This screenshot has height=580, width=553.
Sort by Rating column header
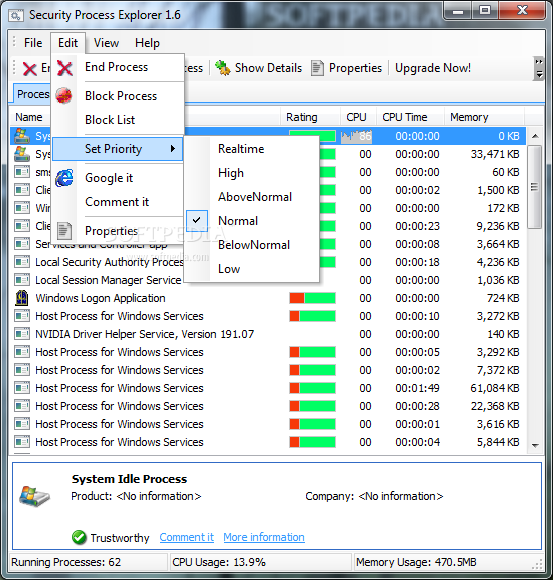[x=310, y=117]
